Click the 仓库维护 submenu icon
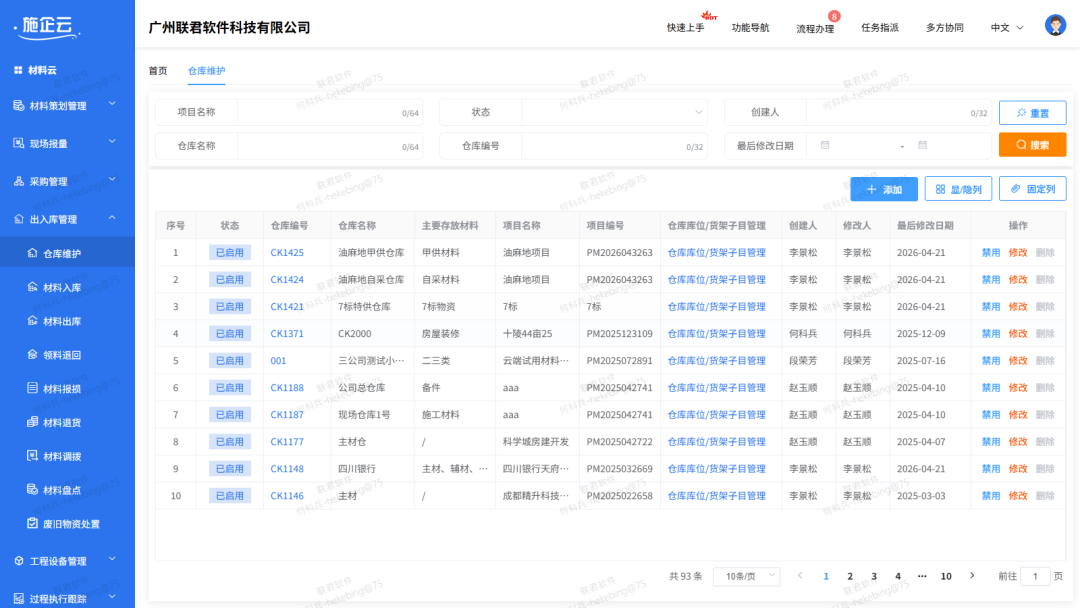Image resolution: width=1080 pixels, height=608 pixels. 32,253
